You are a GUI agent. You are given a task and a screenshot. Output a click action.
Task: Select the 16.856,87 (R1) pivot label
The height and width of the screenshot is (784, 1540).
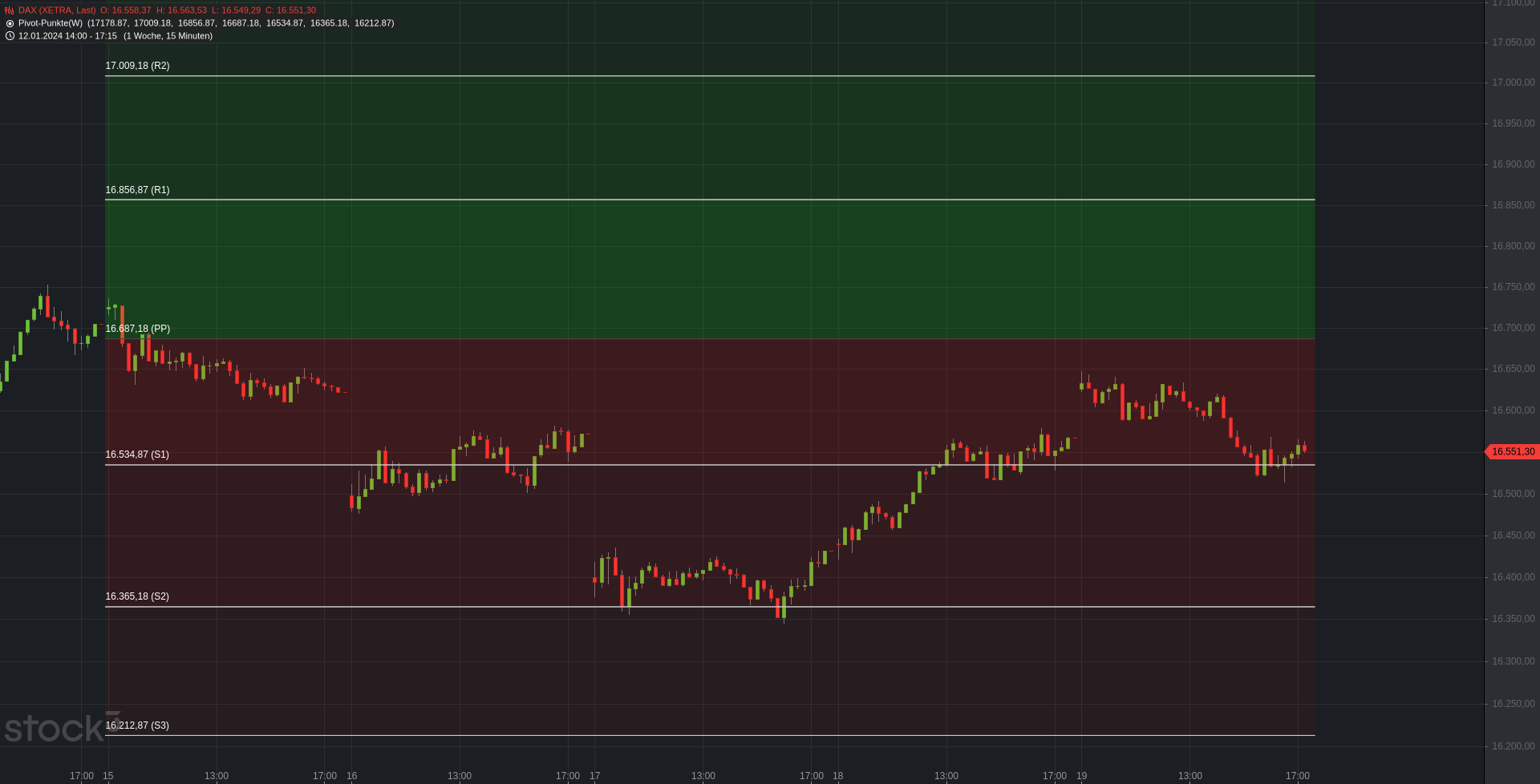[137, 190]
